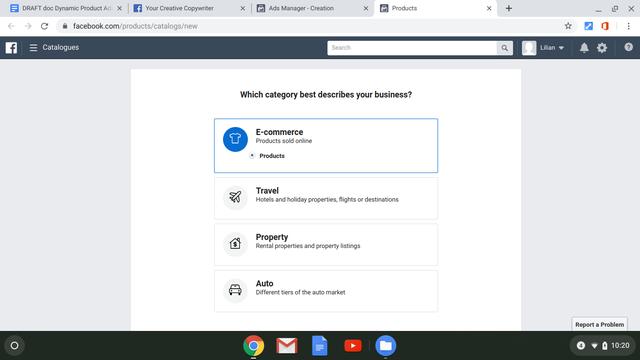640x360 pixels.
Task: Open the system tray clock showing 10:20
Action: pyautogui.click(x=620, y=346)
